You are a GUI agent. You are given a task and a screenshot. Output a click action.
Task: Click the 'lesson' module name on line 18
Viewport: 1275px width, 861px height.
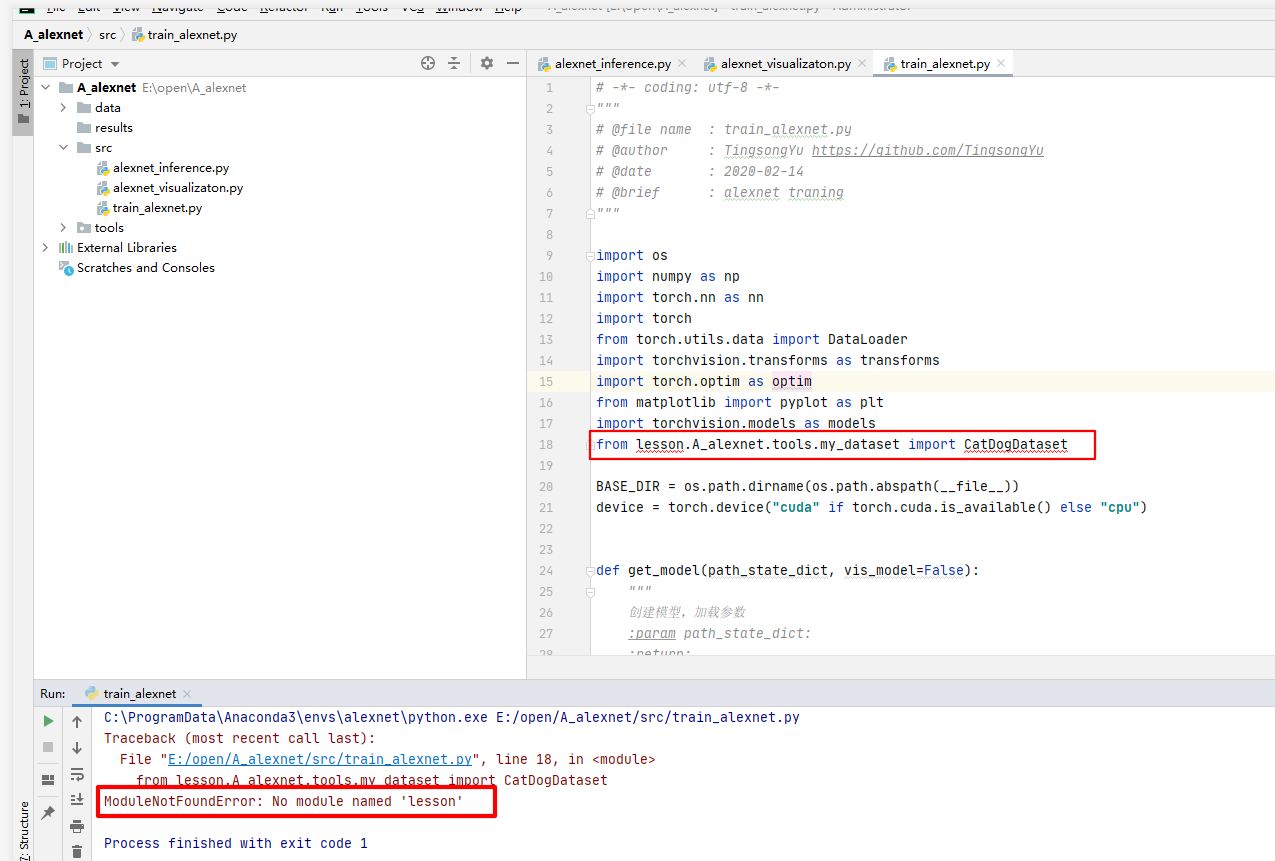pyautogui.click(x=660, y=444)
